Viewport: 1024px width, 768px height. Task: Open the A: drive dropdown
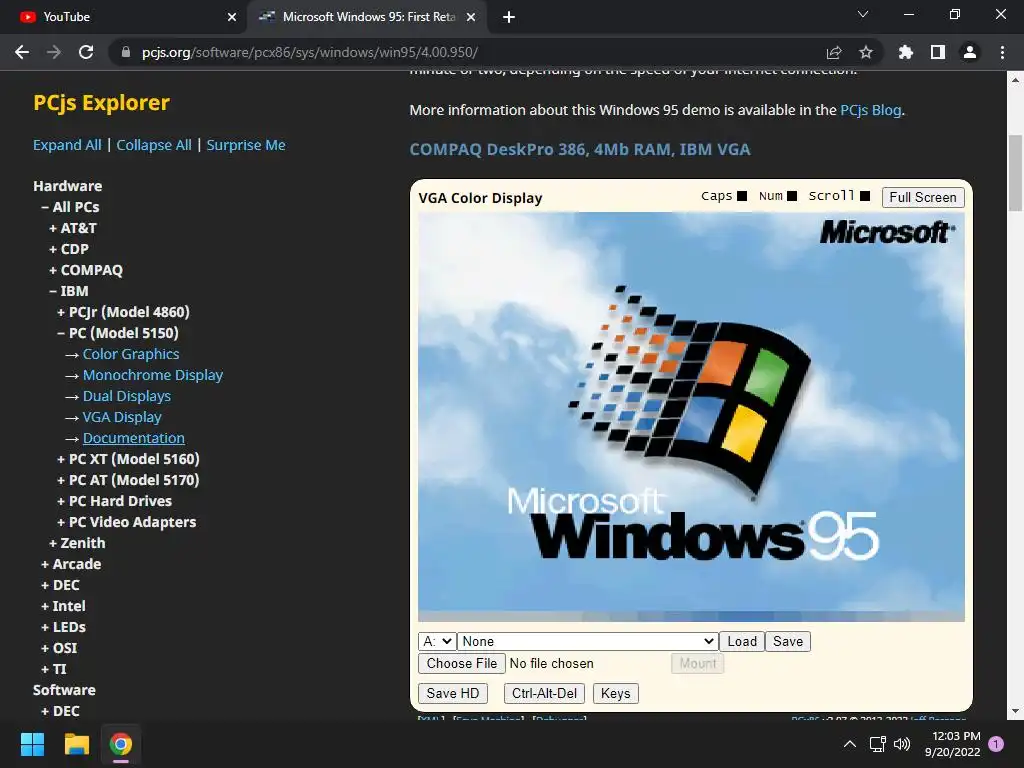[x=437, y=641]
